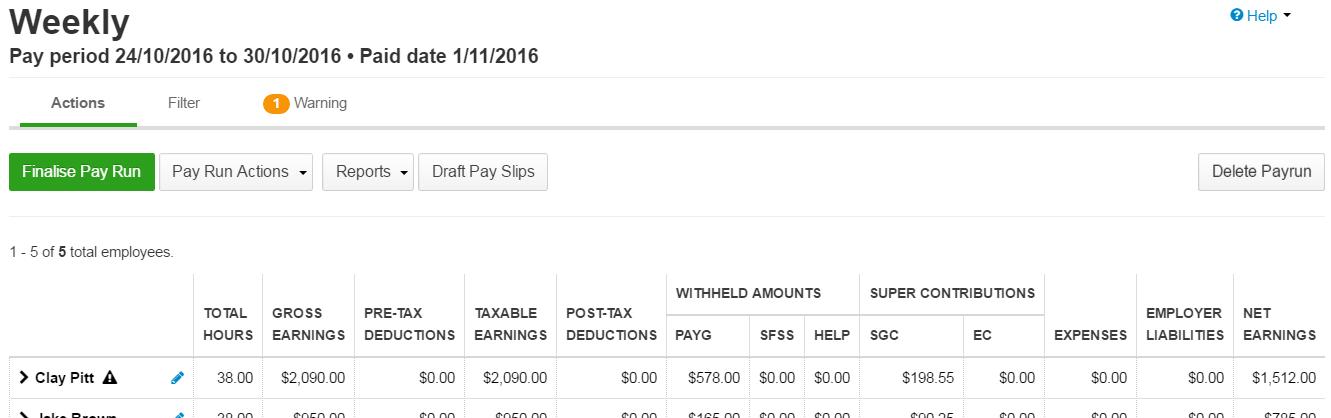Image resolution: width=1331 pixels, height=418 pixels.
Task: Open the Pay Run Actions dropdown
Action: 236,172
